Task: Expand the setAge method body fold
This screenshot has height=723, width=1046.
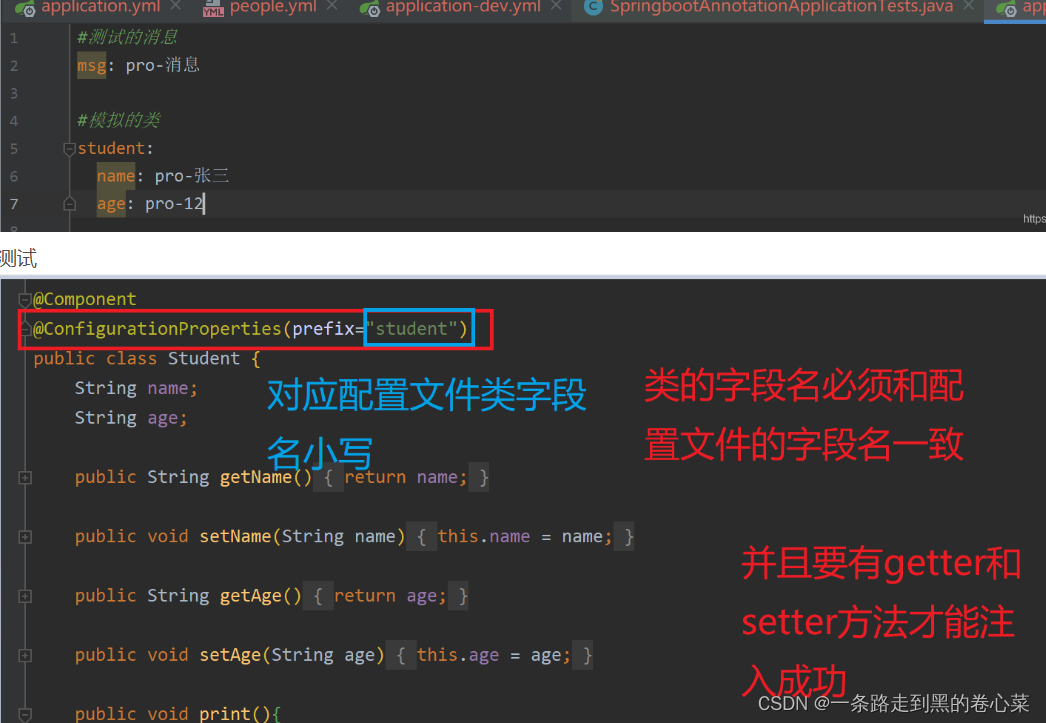Action: (24, 654)
